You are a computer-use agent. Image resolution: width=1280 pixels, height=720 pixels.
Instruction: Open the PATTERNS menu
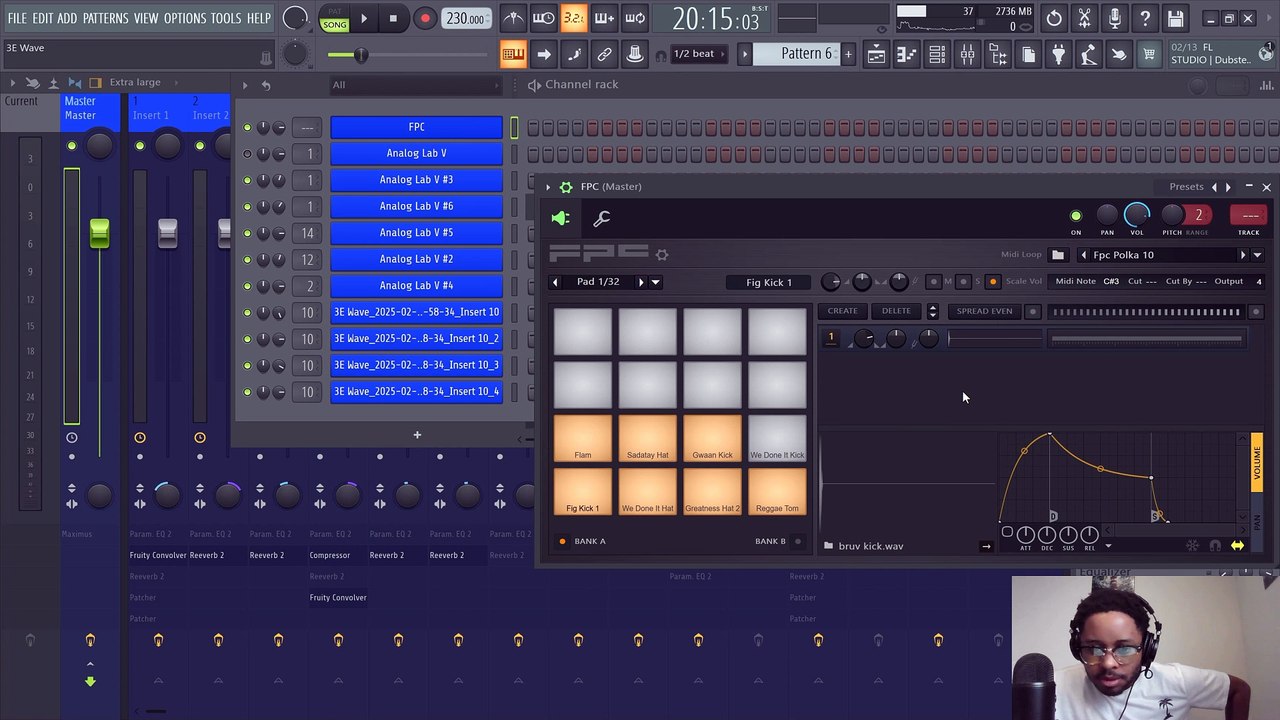tap(105, 18)
